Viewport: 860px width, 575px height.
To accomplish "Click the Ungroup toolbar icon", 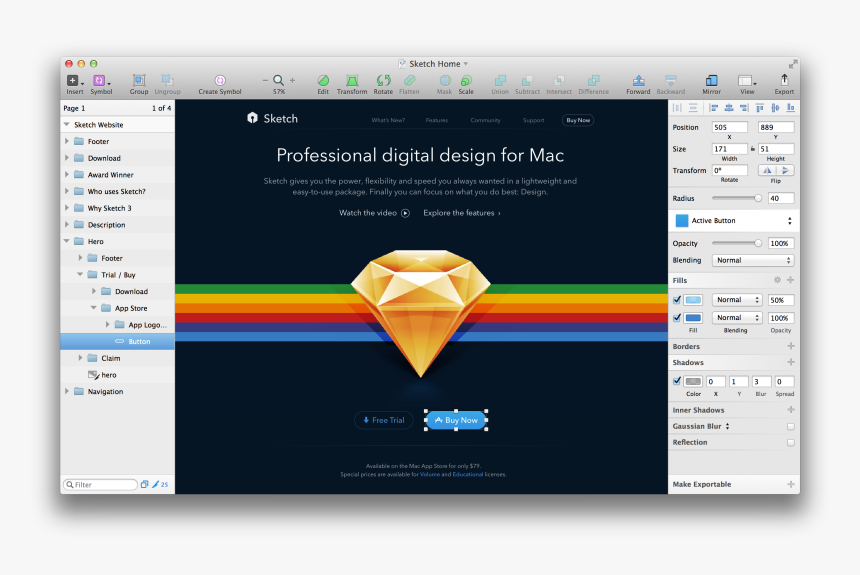I will pyautogui.click(x=167, y=81).
